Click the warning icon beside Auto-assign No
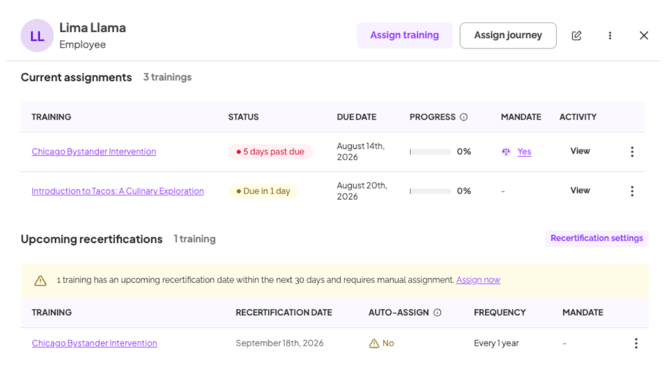 point(374,343)
